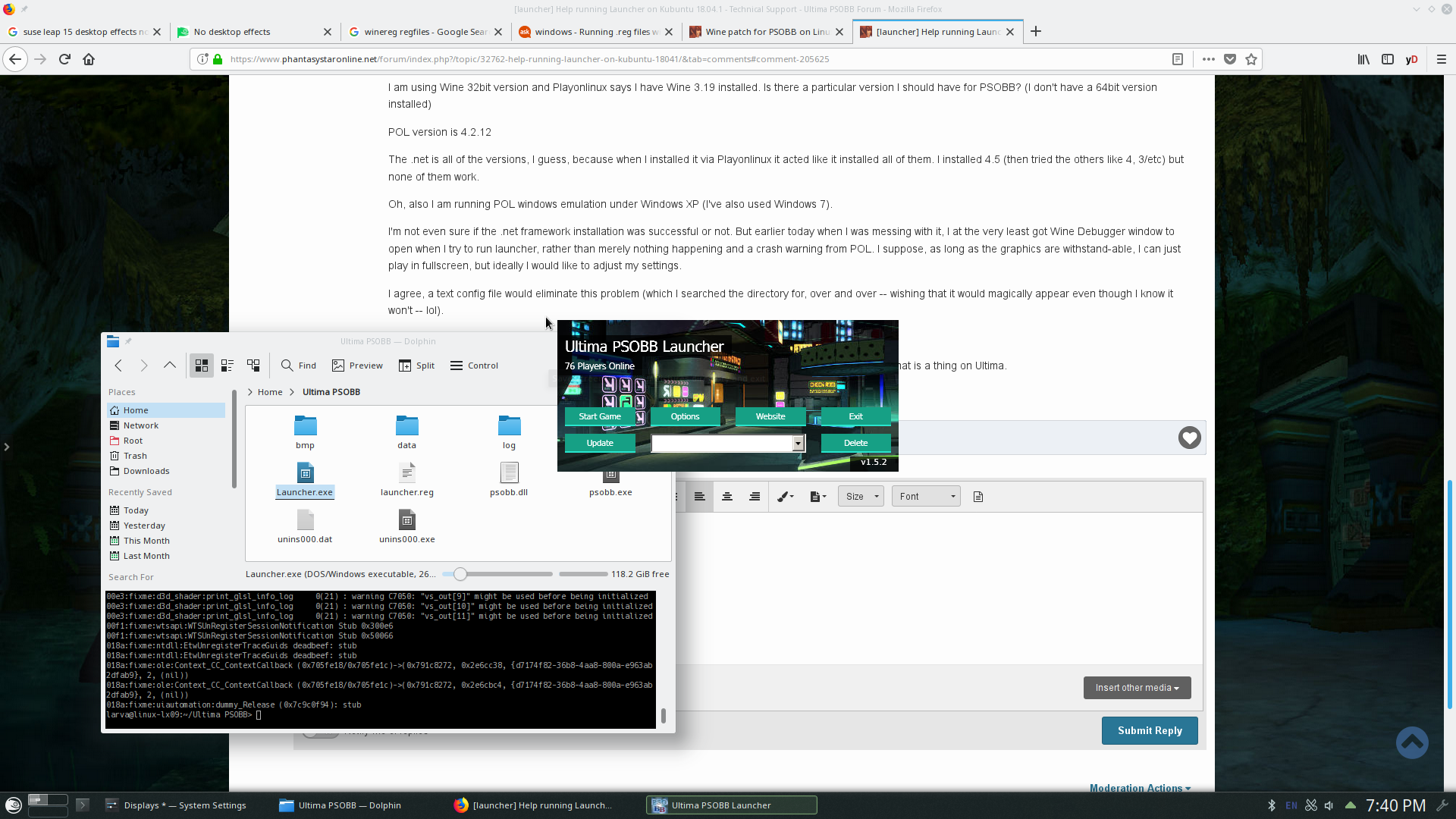Open Firefox hamburger menu
1456x819 pixels.
coord(1442,59)
